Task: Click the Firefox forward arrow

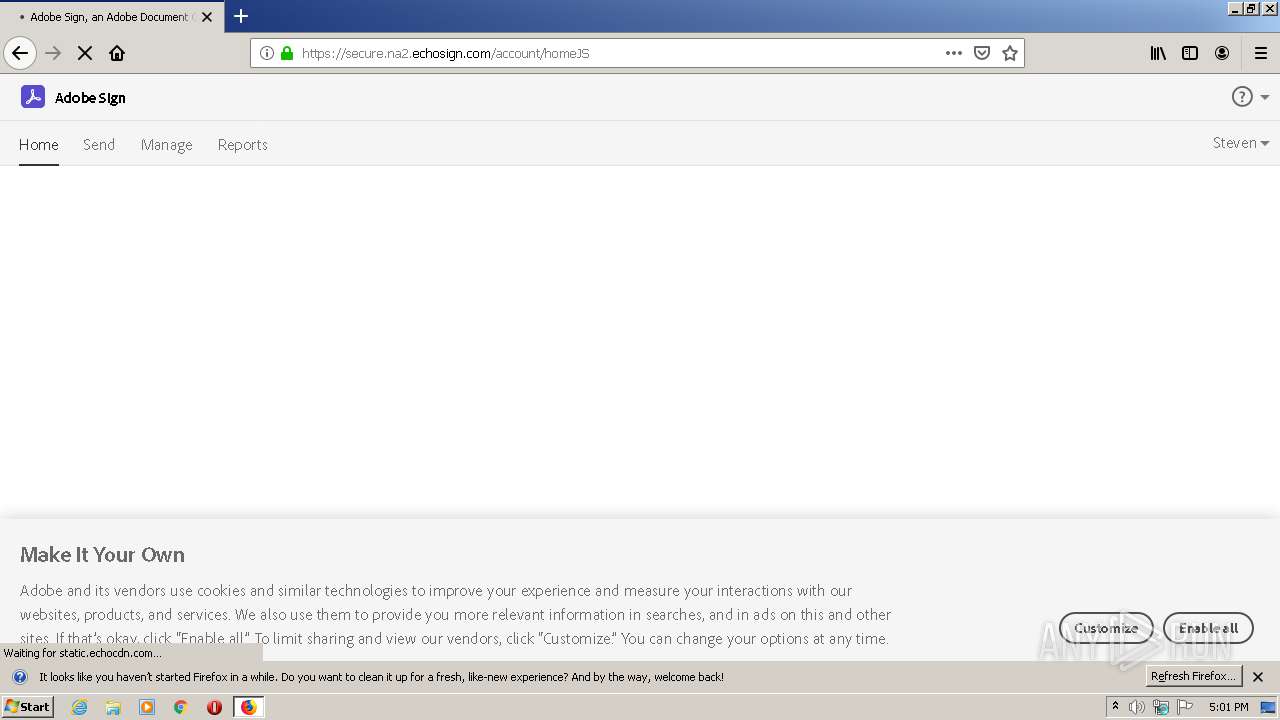Action: coord(54,53)
